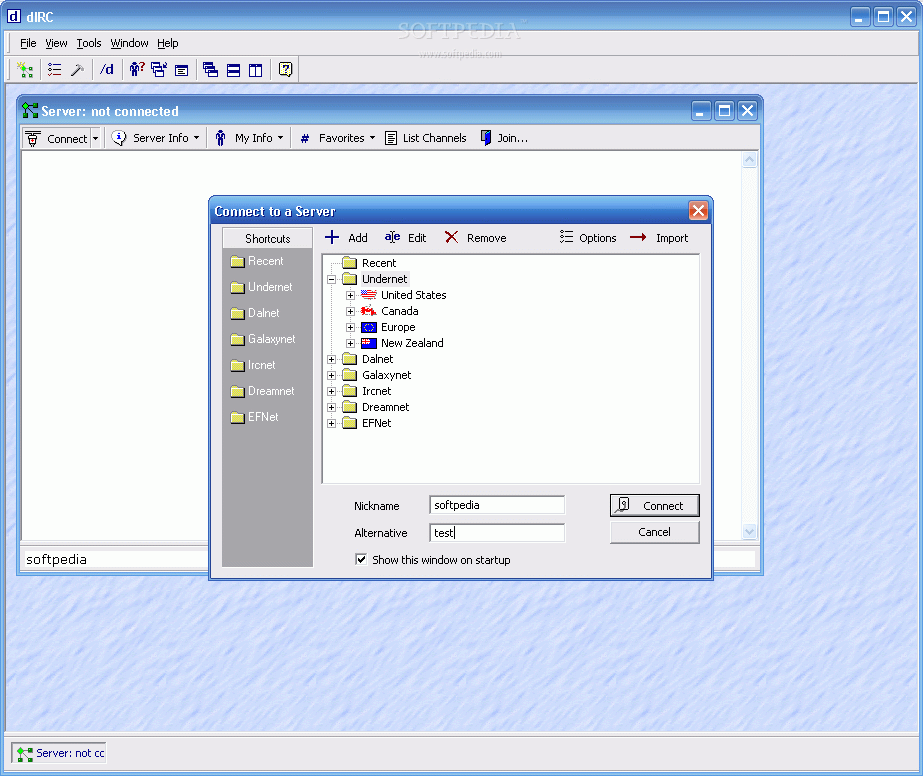Click the Server window scrollbar down arrow
Image resolution: width=923 pixels, height=776 pixels.
(749, 532)
